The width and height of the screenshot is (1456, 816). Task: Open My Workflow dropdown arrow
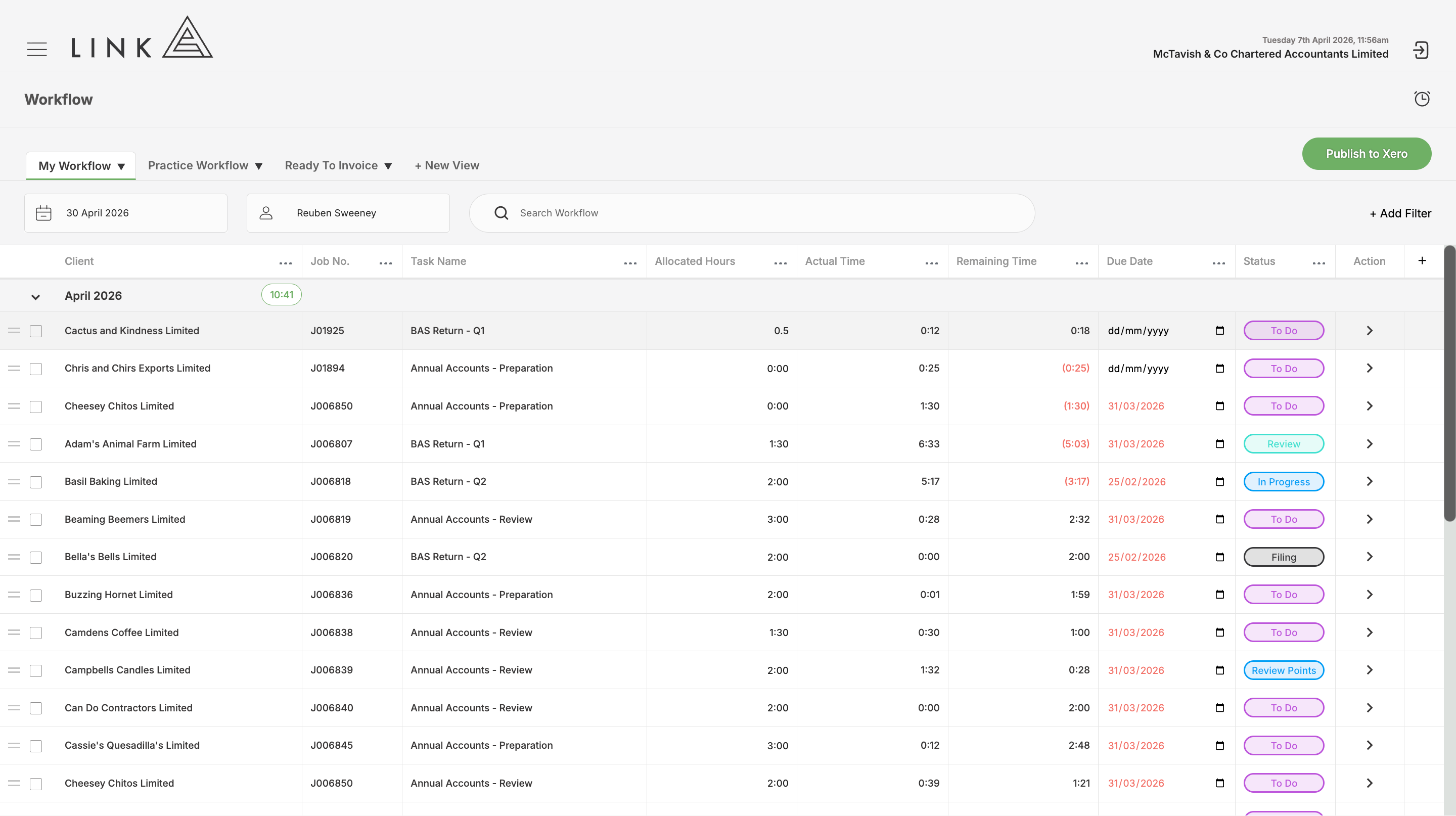click(121, 167)
